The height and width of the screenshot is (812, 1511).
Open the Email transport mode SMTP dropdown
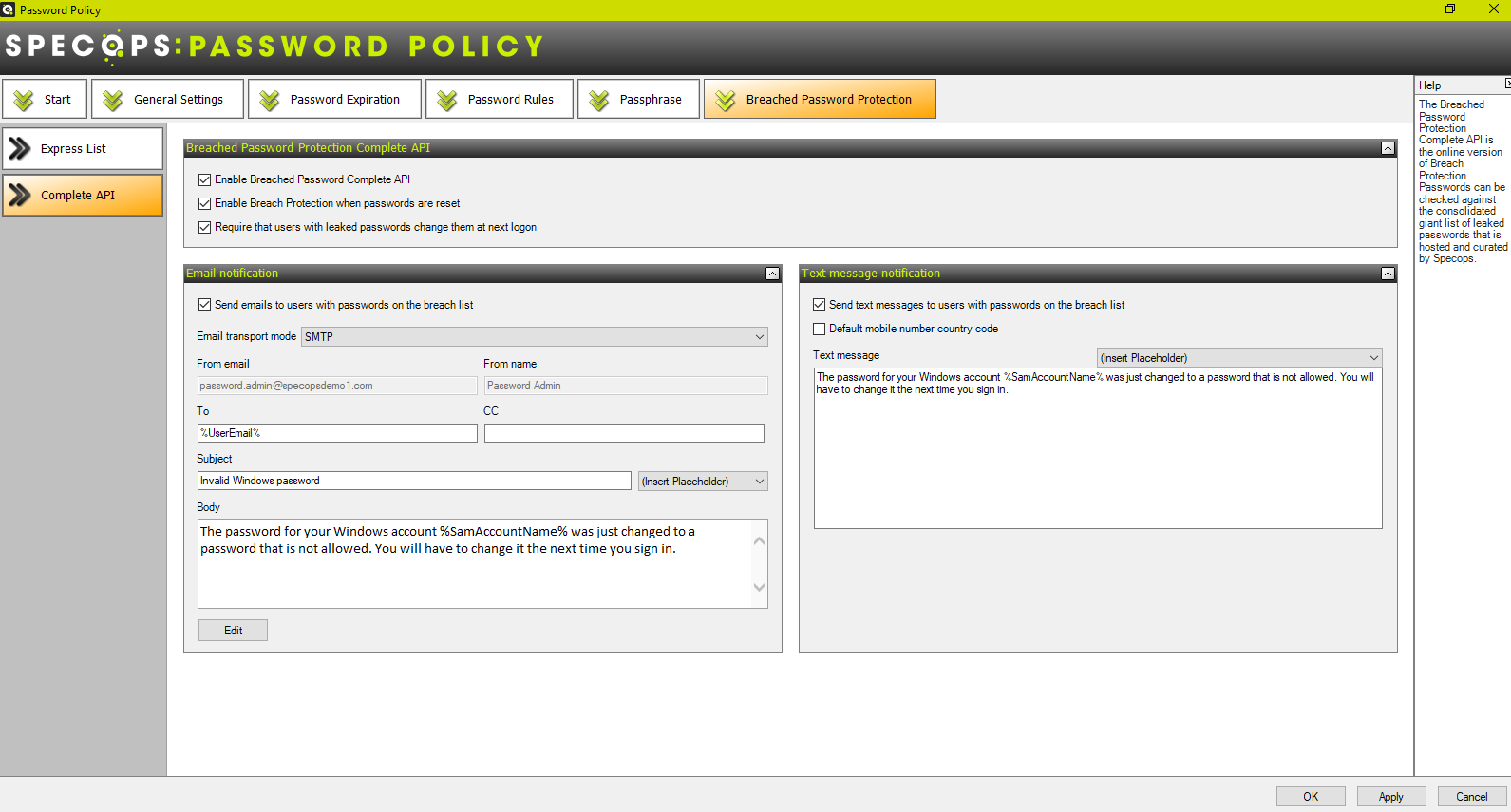(x=535, y=336)
